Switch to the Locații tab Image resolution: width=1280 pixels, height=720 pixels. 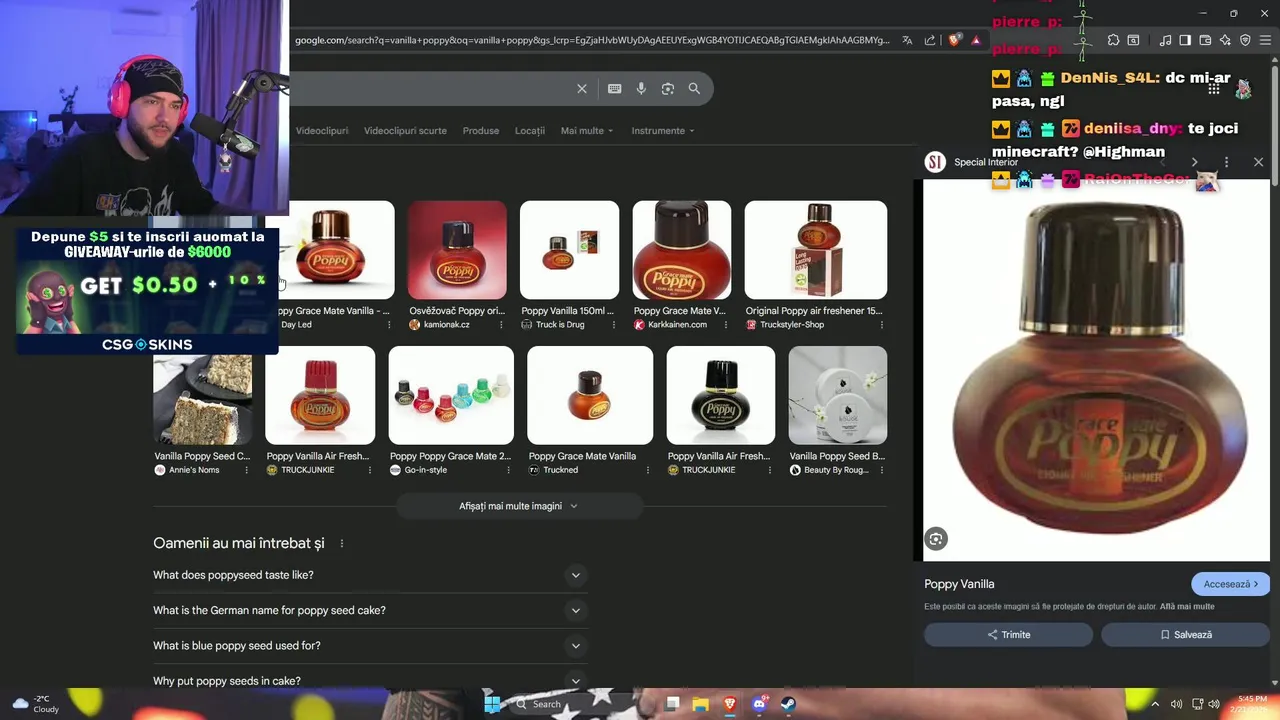pyautogui.click(x=530, y=131)
